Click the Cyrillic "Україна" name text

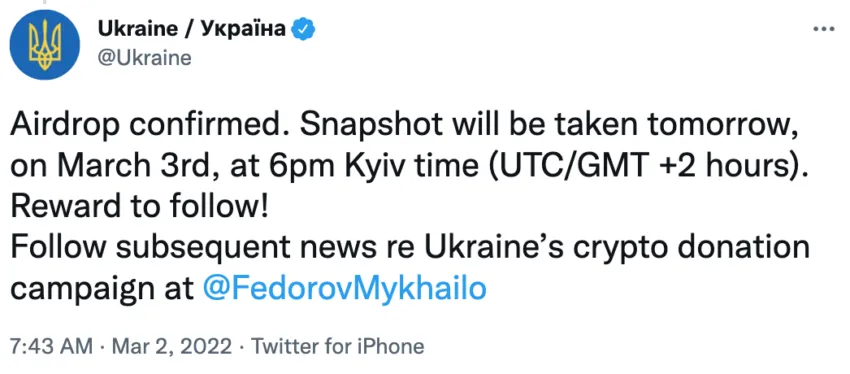(244, 29)
